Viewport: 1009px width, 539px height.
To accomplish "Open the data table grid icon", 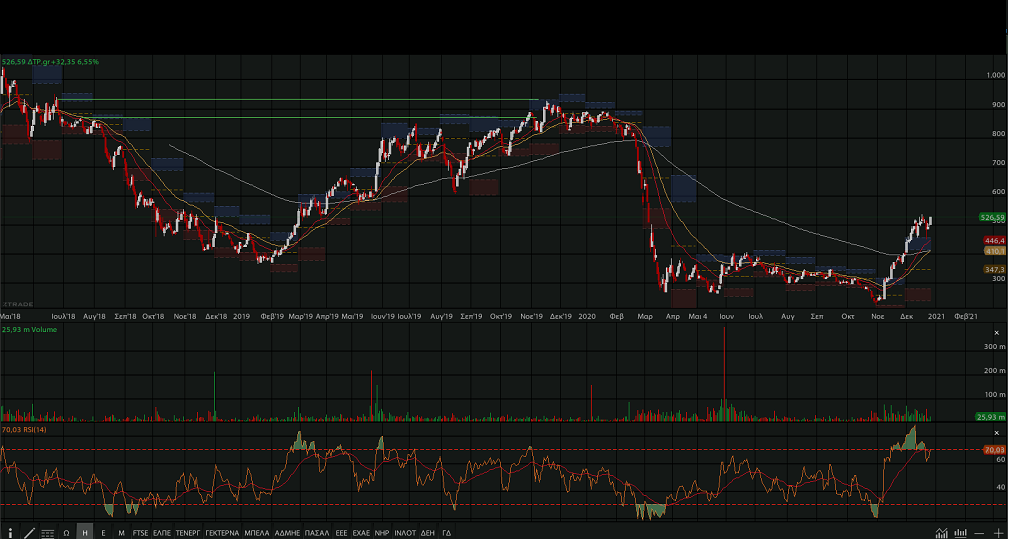I will coord(47,533).
